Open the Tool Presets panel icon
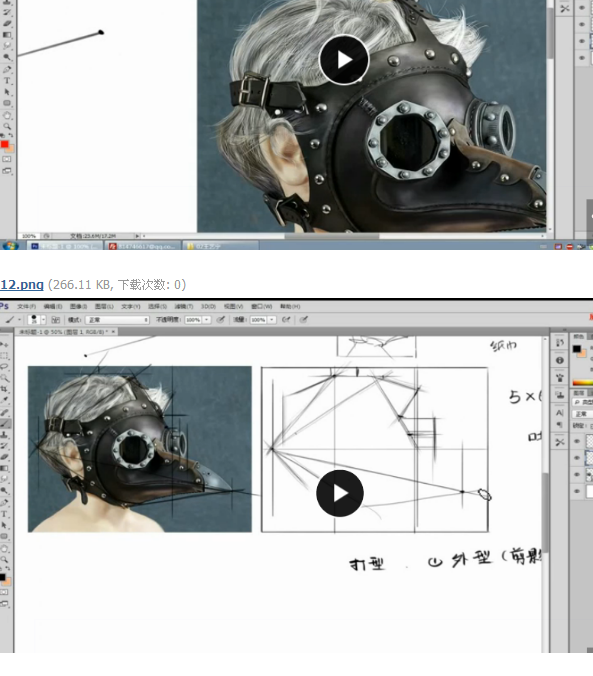593x676 pixels. [x=560, y=442]
